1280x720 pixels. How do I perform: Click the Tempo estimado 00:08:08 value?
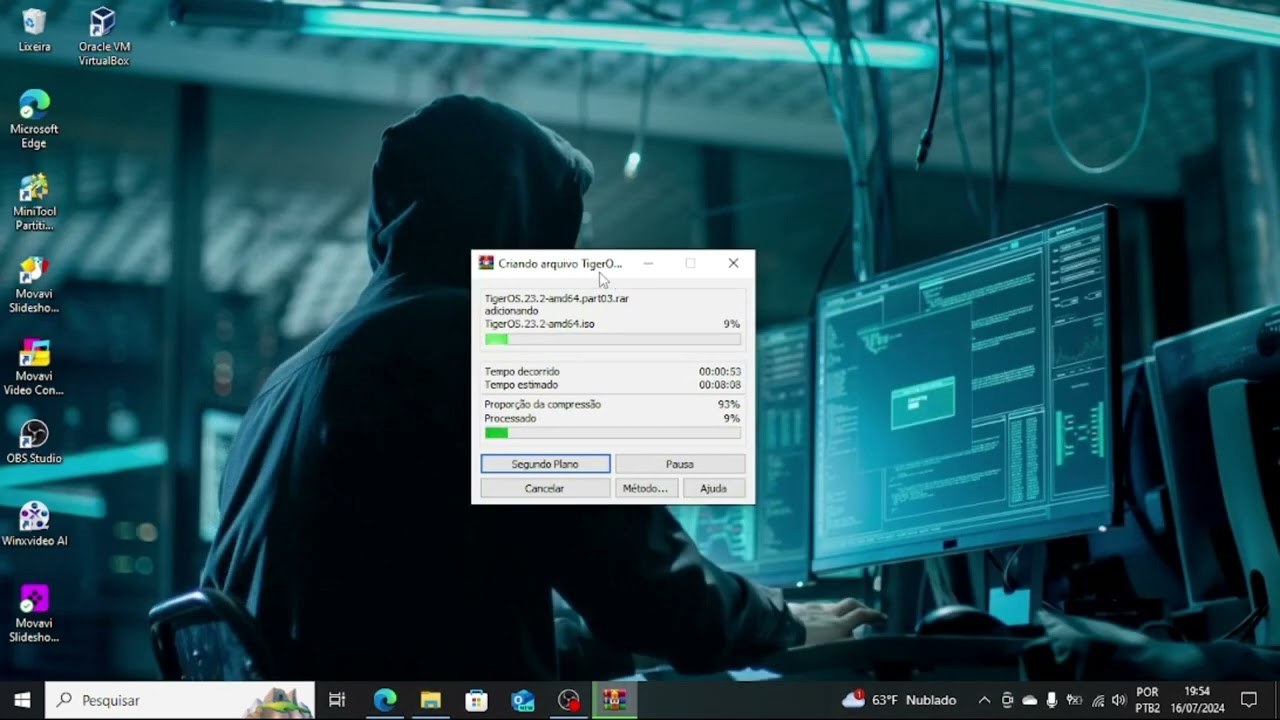[x=720, y=384]
